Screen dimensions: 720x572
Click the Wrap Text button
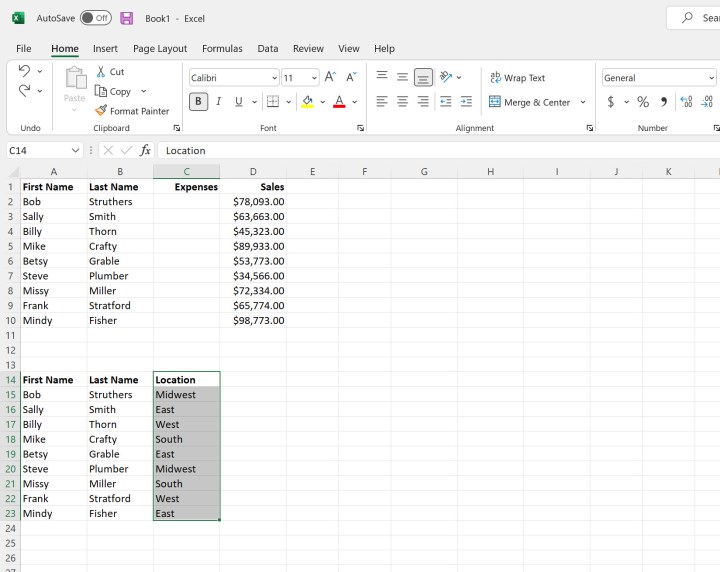point(517,78)
